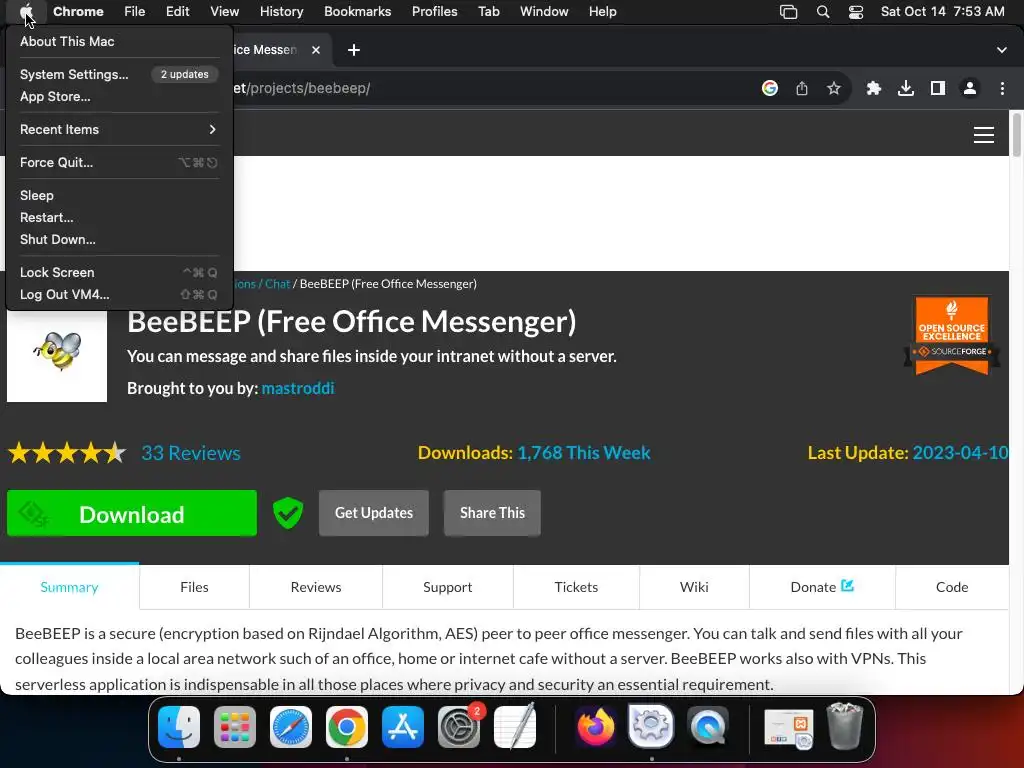
Task: Open the Apple menu icon
Action: pyautogui.click(x=26, y=11)
